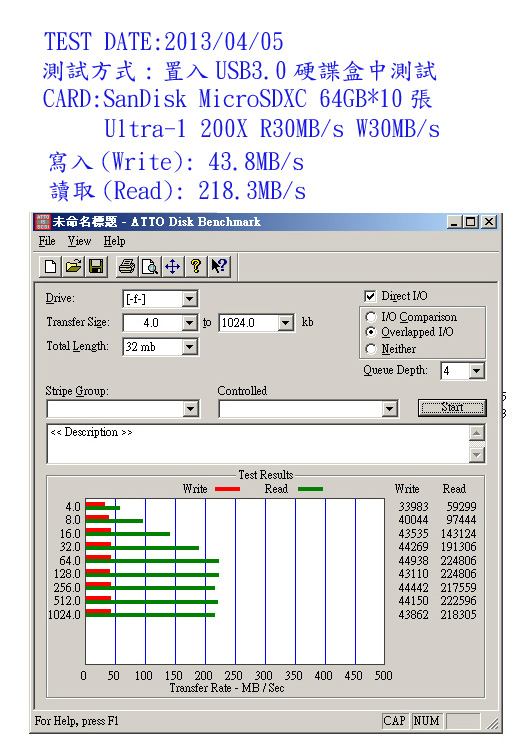Open the View menu
The height and width of the screenshot is (749, 520).
(x=79, y=241)
